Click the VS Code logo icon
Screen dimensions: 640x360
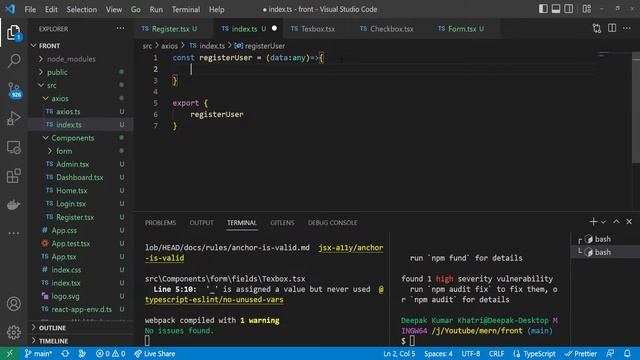point(10,9)
